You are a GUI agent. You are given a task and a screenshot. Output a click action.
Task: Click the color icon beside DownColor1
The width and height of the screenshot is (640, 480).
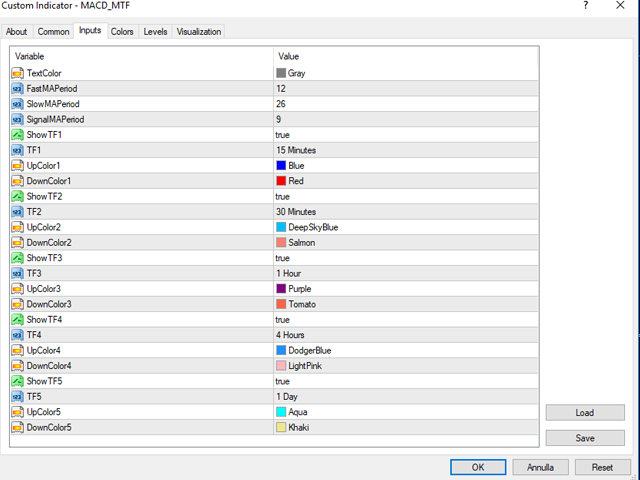coord(18,181)
